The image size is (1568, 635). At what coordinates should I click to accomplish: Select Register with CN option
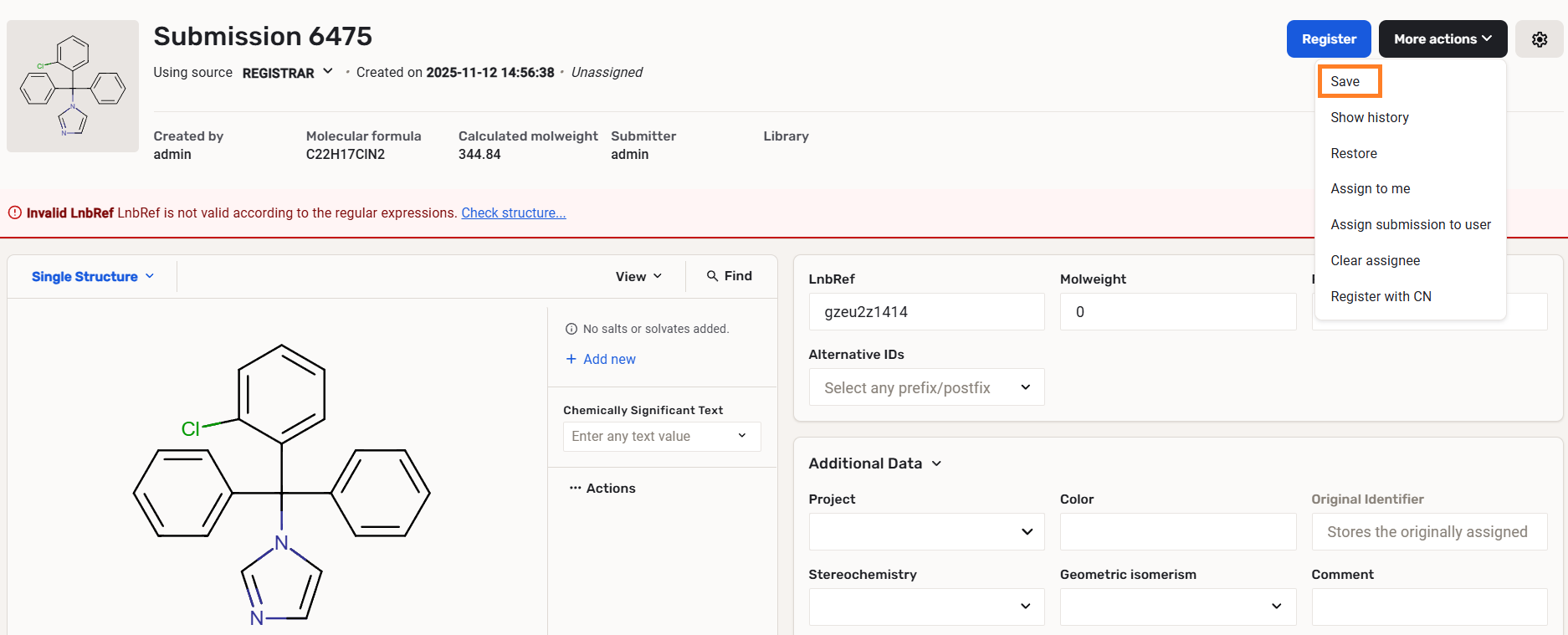1381,296
